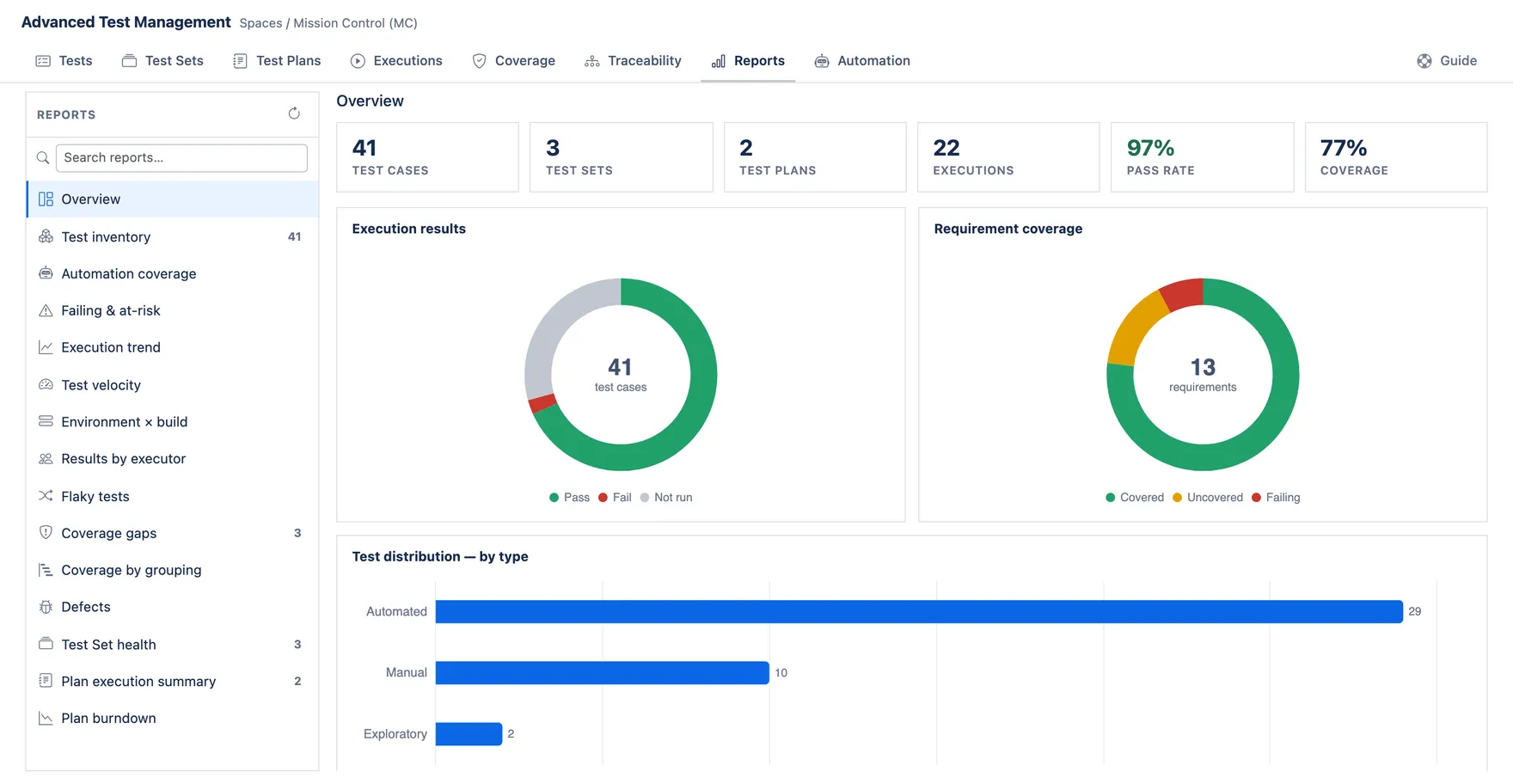Click the Automation coverage robot icon
Screen dimensions: 1513x784
46,273
